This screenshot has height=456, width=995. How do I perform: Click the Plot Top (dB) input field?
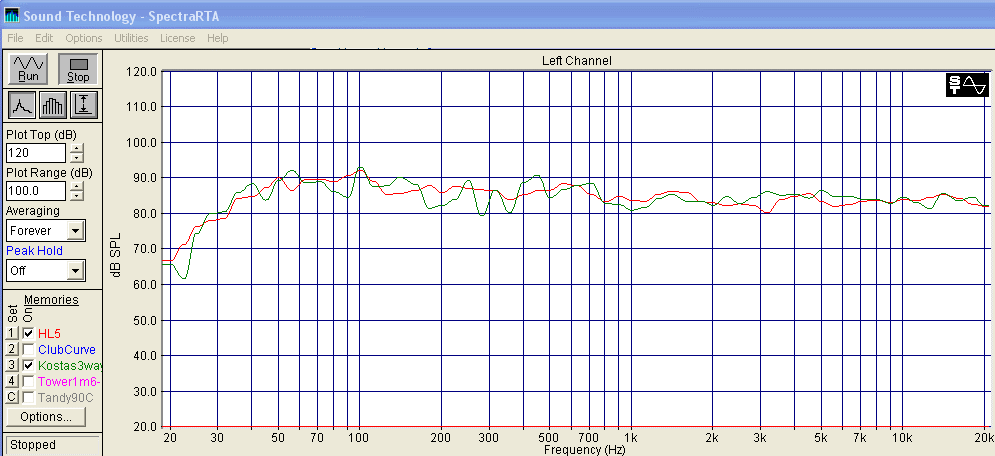click(36, 153)
